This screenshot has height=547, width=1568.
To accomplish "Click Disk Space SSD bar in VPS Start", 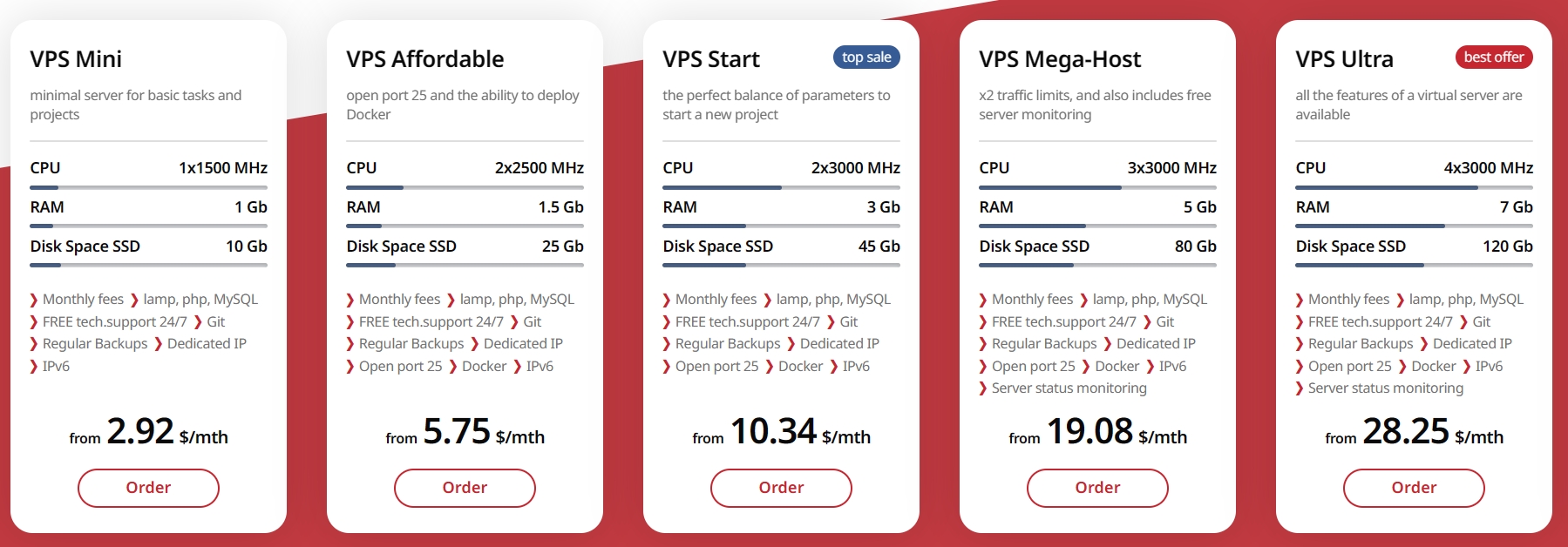I will [x=781, y=266].
